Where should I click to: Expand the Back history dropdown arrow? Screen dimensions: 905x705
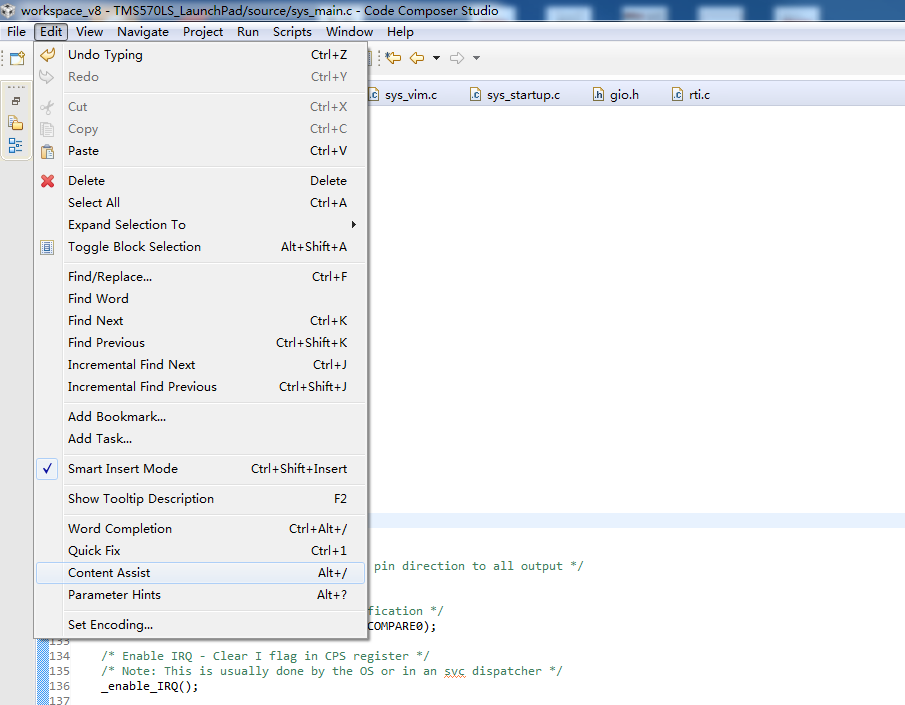point(436,58)
